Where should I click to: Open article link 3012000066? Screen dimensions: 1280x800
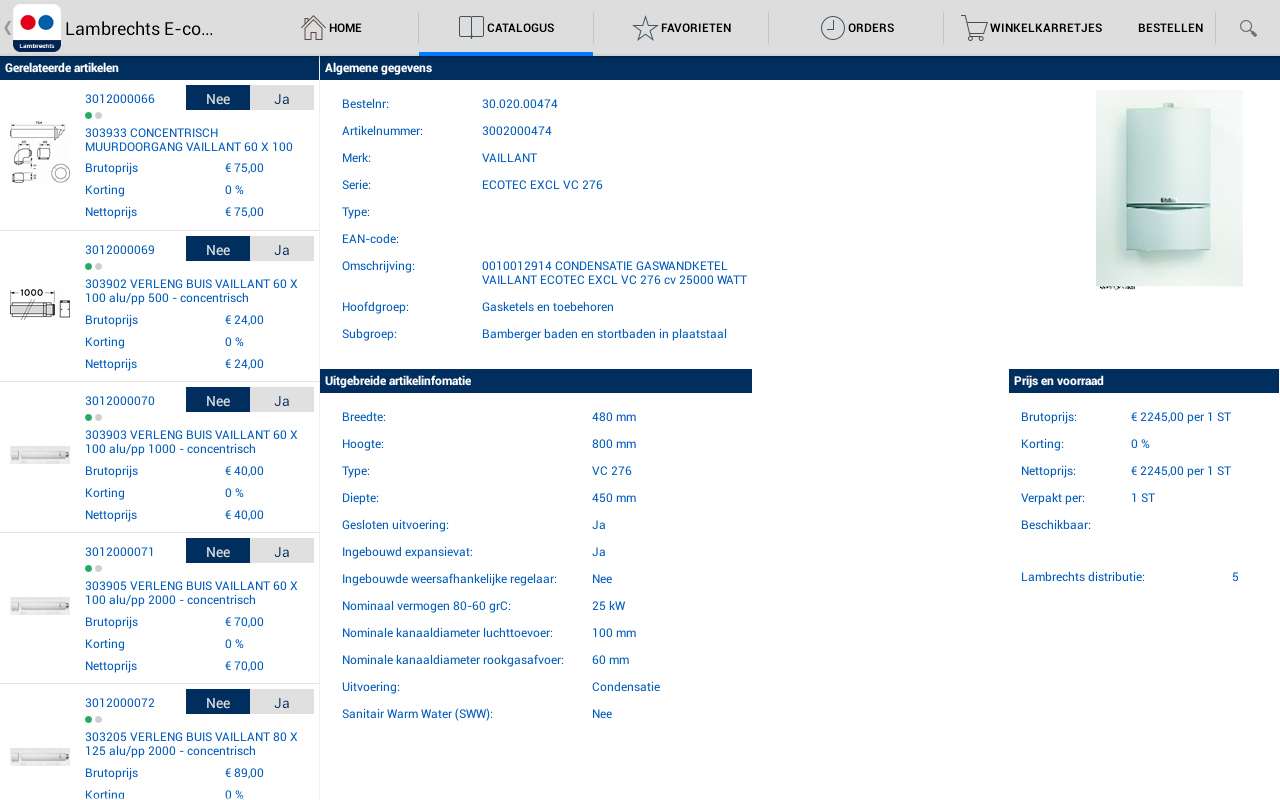point(120,98)
